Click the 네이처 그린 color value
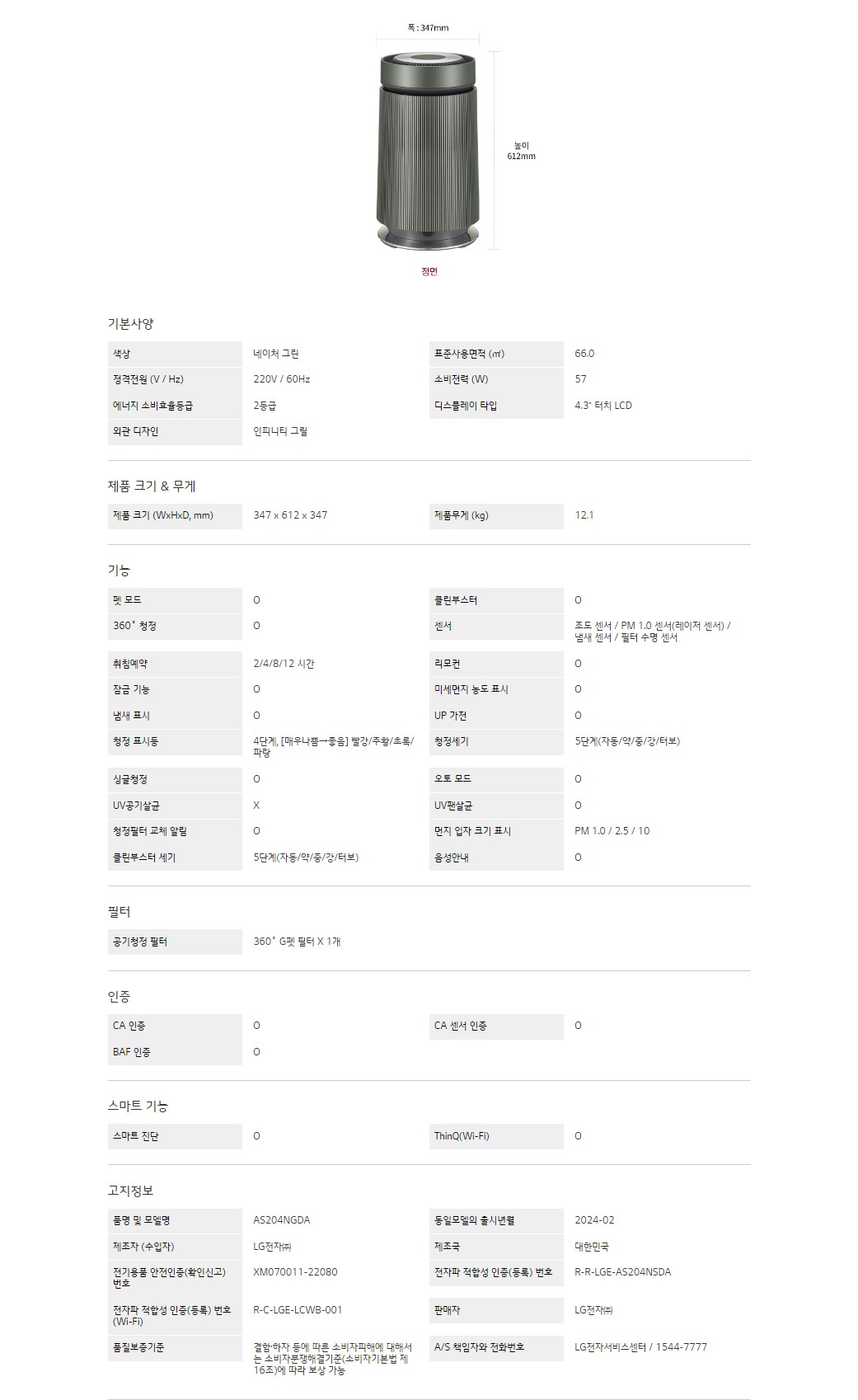 tap(276, 354)
